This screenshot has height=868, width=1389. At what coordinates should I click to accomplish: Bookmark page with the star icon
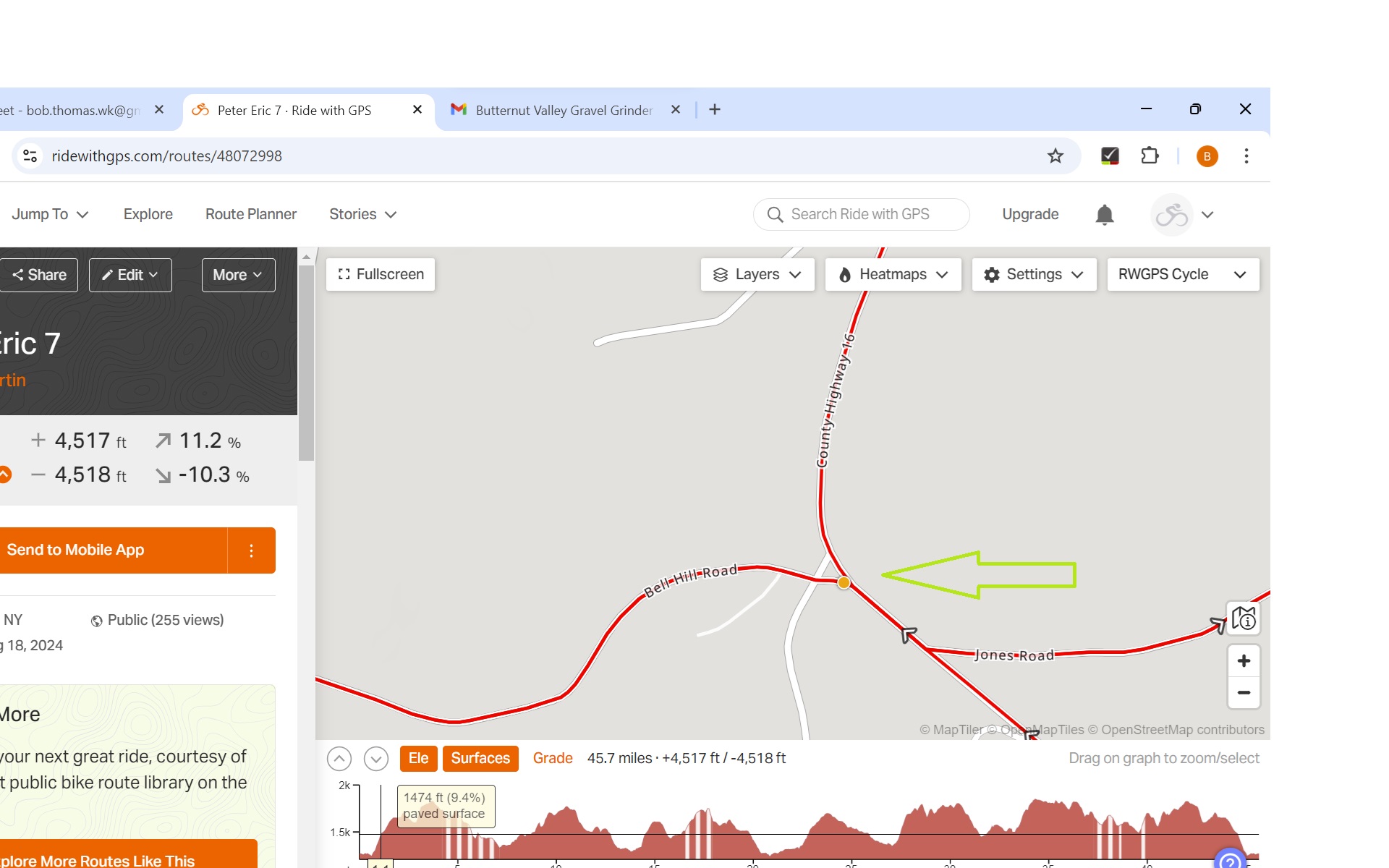point(1055,156)
